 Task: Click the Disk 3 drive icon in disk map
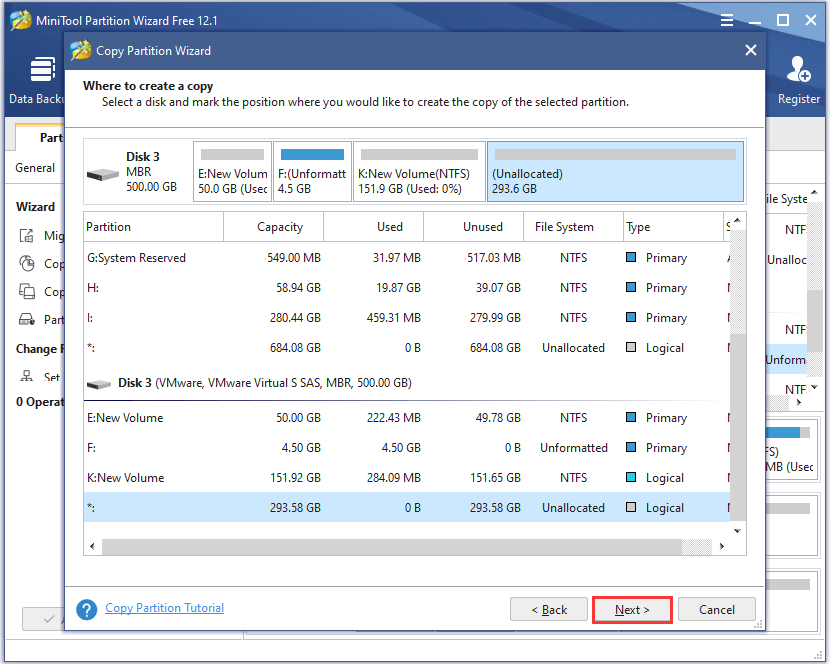coord(103,174)
